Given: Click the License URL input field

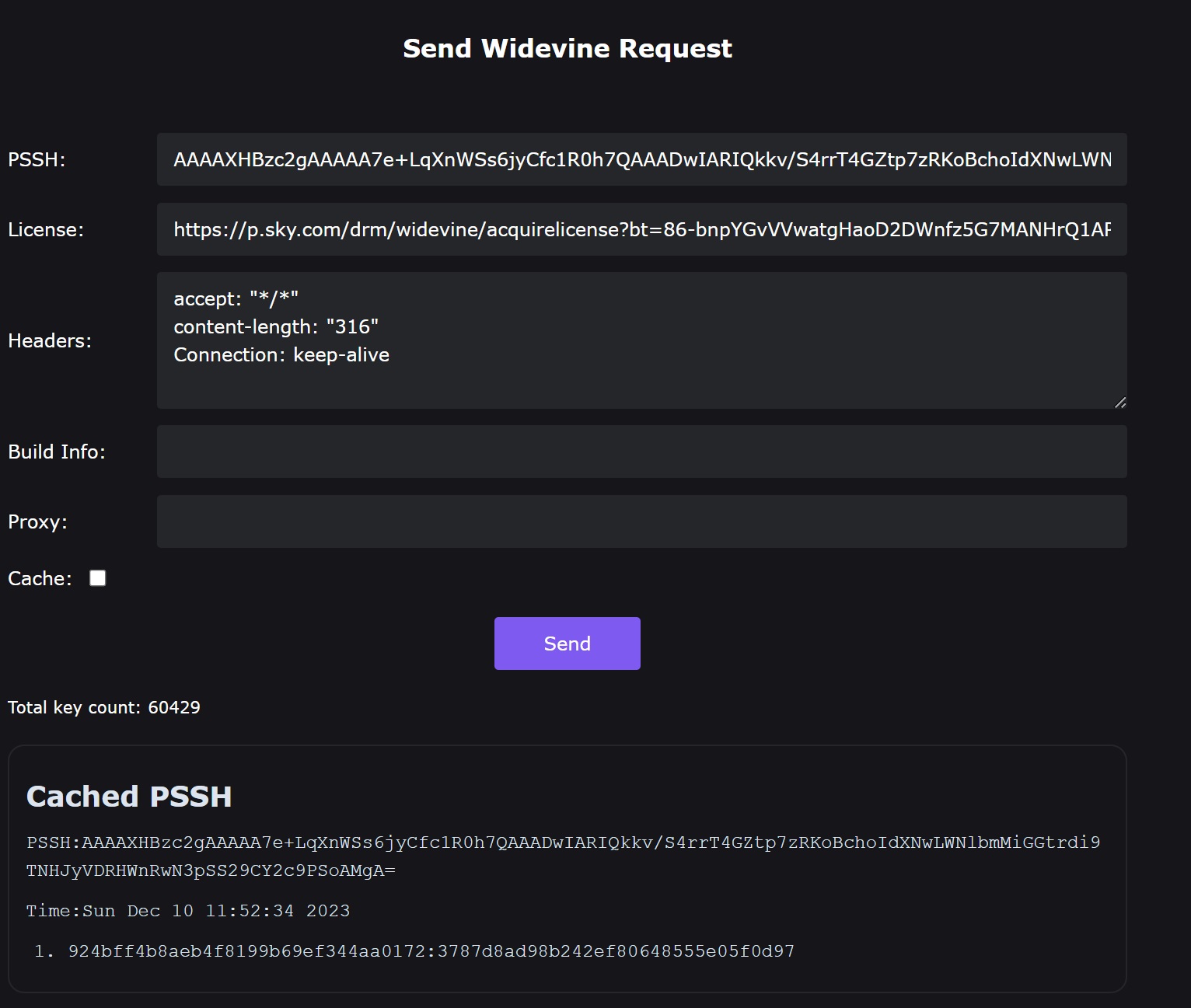Looking at the screenshot, I should tap(641, 229).
